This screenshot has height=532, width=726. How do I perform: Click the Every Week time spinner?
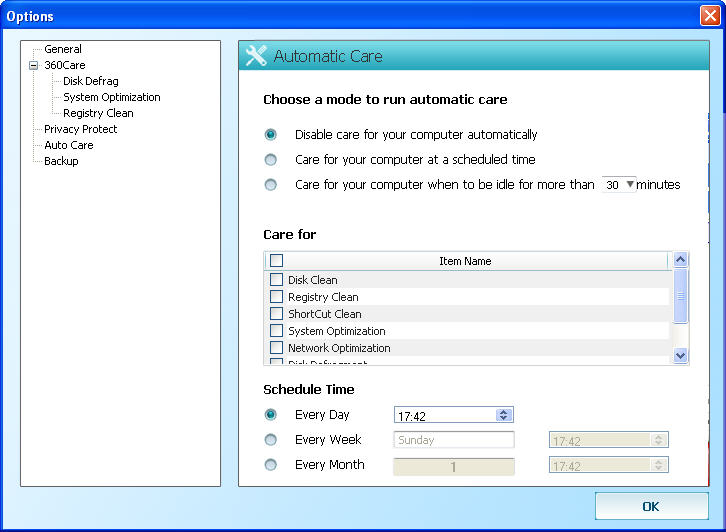click(x=659, y=440)
